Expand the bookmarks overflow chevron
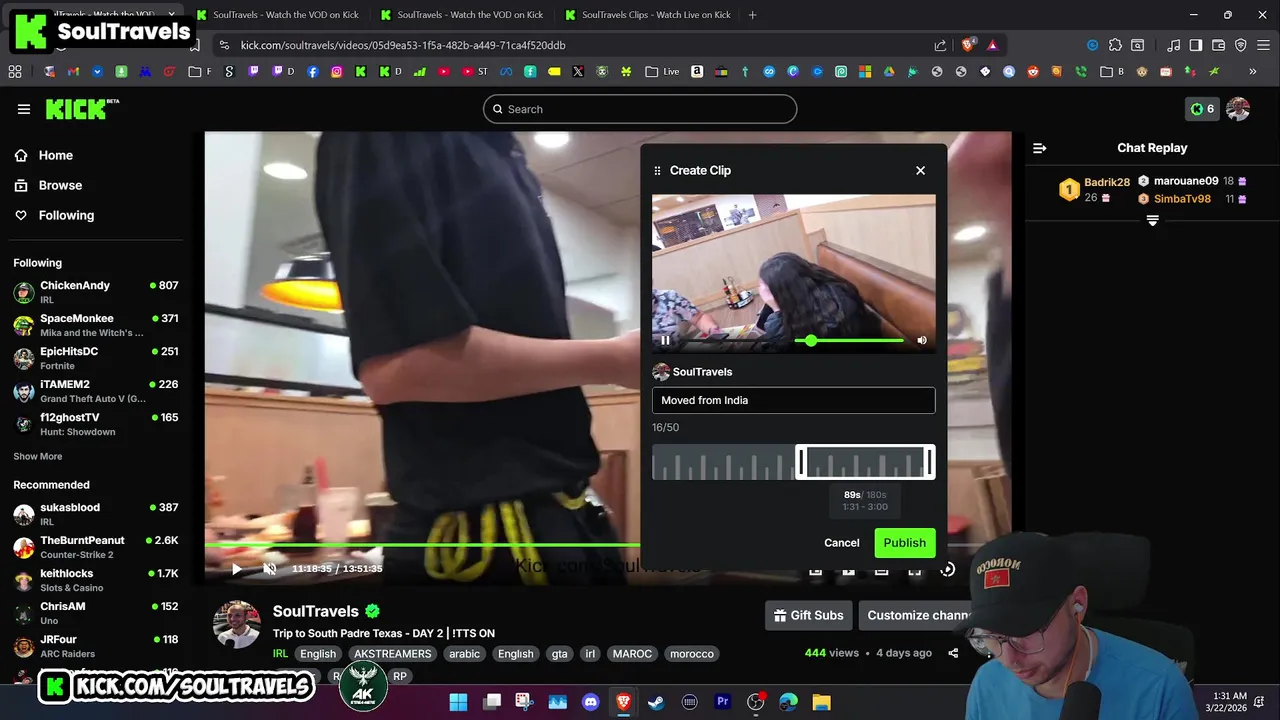 pos(1252,72)
